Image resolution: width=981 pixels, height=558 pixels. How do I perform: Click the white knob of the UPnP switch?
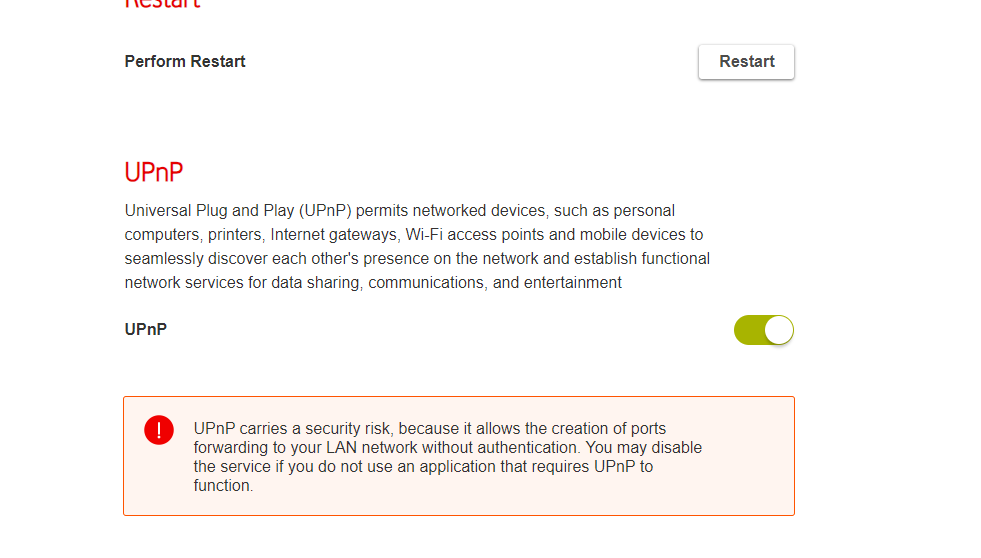tap(778, 330)
